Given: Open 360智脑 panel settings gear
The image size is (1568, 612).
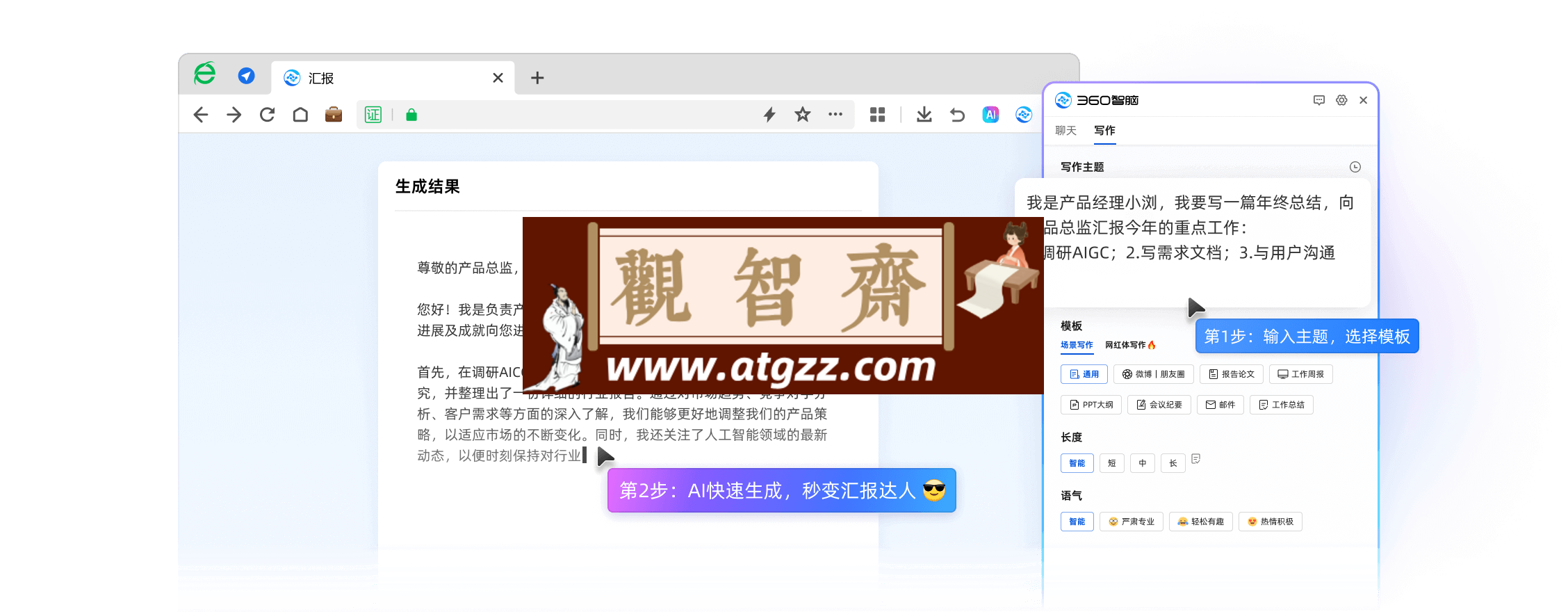Looking at the screenshot, I should [1341, 100].
